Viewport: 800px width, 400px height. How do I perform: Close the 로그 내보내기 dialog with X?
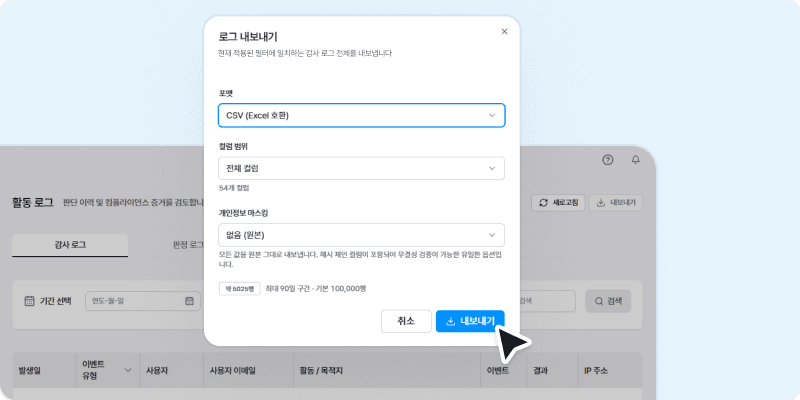click(504, 32)
